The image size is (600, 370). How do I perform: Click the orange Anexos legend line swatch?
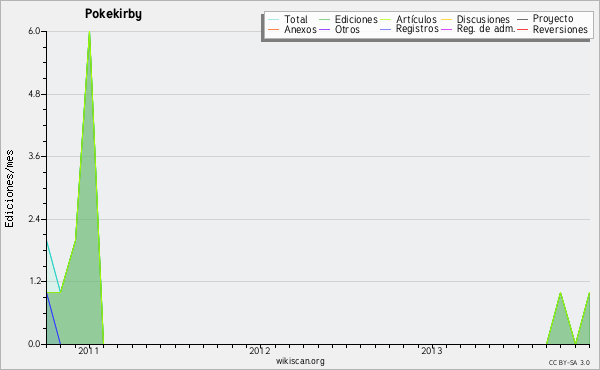(273, 29)
